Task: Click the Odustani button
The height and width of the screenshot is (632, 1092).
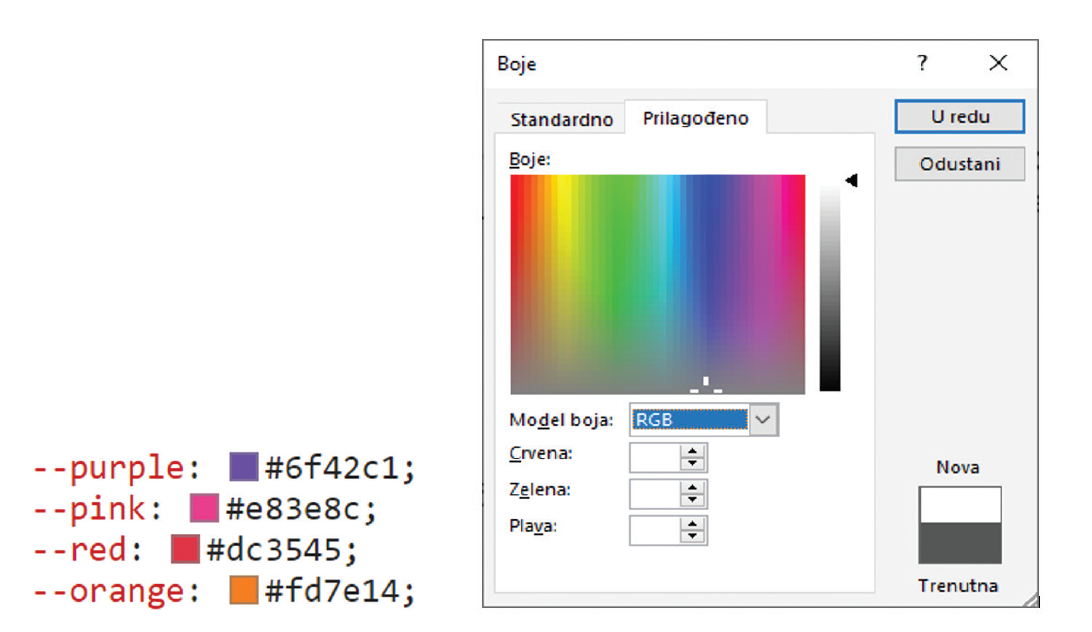Action: 959,164
